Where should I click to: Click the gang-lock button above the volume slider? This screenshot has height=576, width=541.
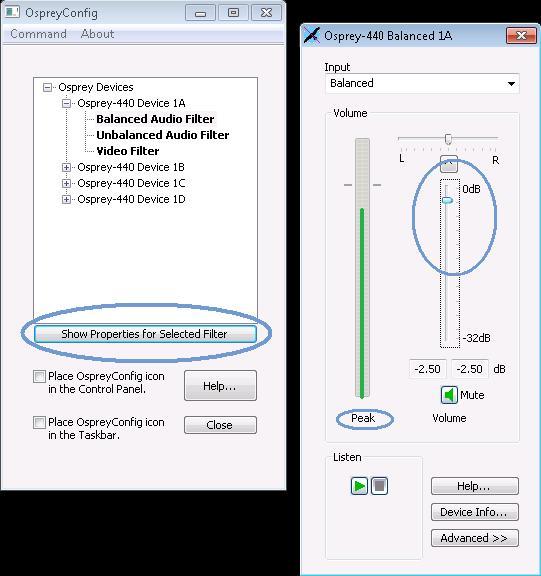449,164
